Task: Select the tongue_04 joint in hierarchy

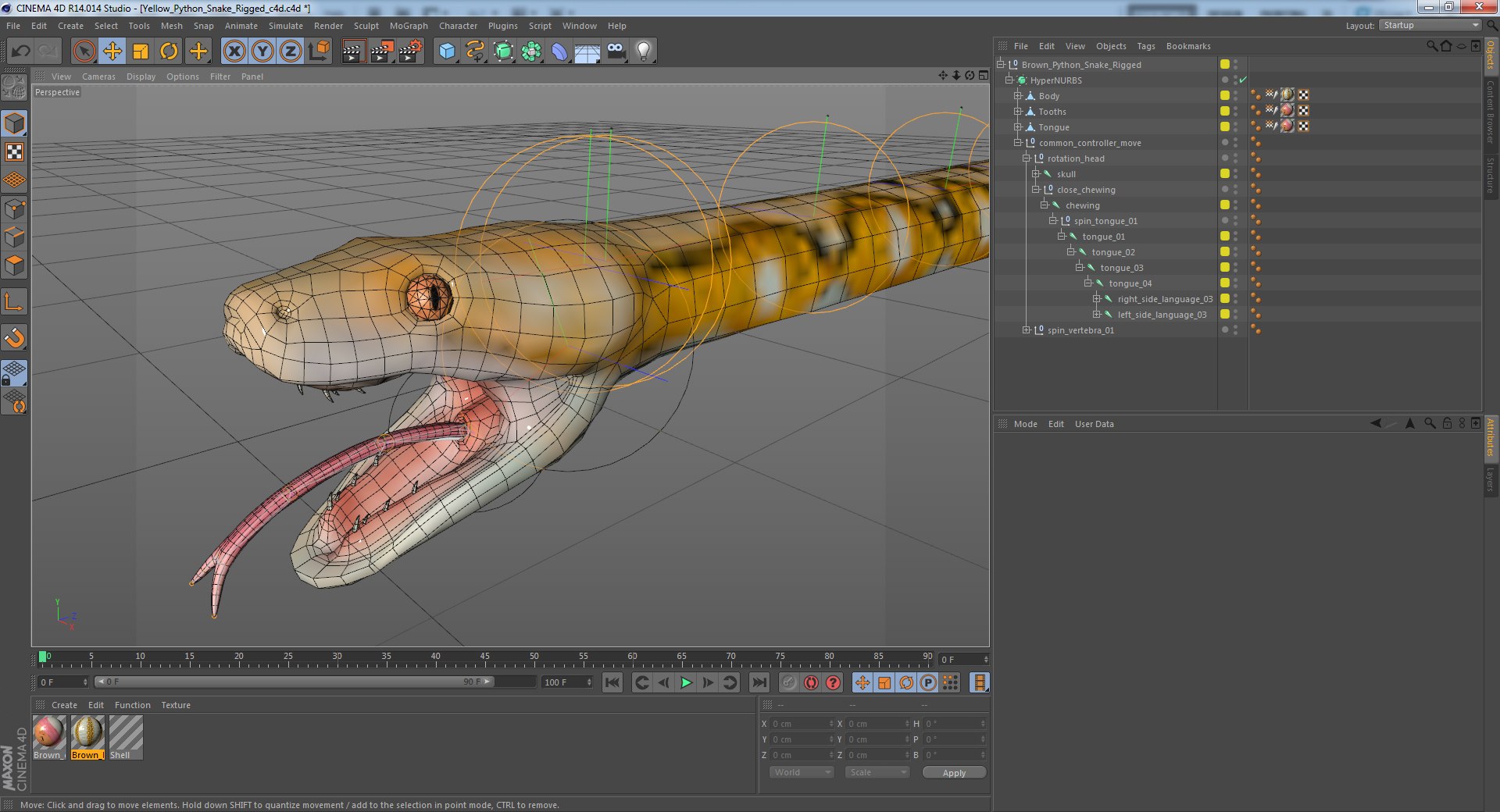Action: [x=1130, y=283]
